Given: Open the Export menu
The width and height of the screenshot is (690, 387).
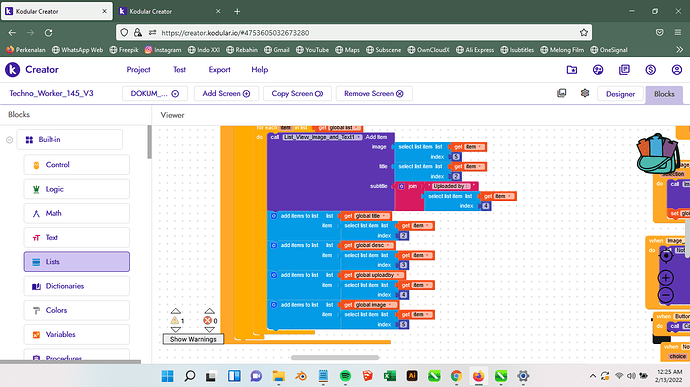Looking at the screenshot, I should pos(219,70).
